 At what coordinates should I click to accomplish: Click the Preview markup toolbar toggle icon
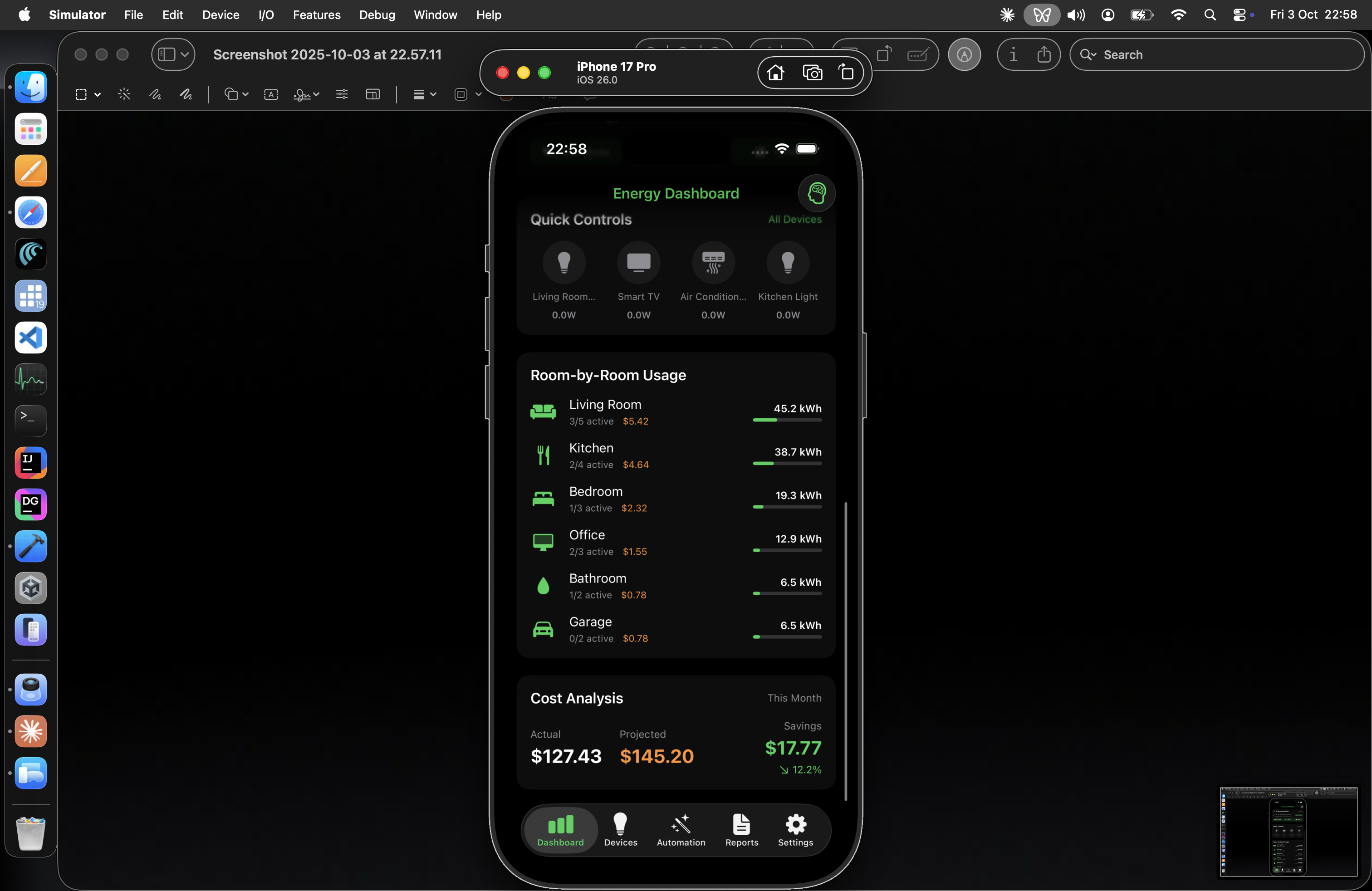tap(964, 55)
